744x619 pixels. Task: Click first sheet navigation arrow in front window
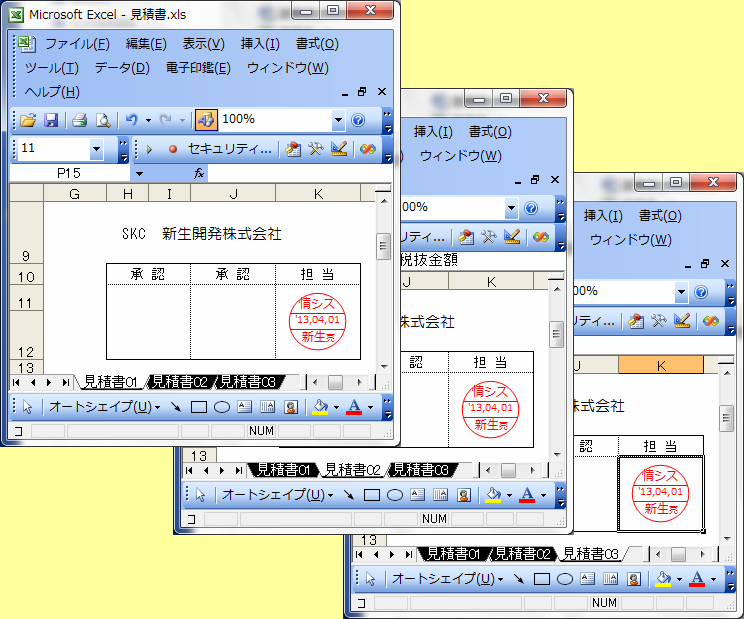[x=17, y=382]
